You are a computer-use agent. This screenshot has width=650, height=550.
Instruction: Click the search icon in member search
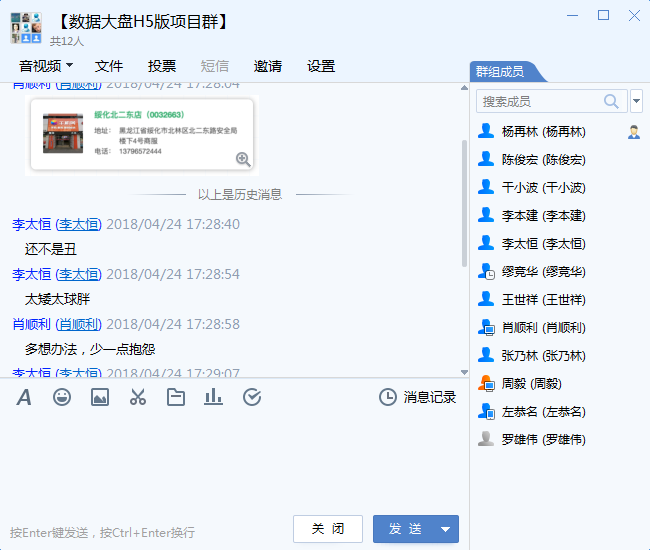611,101
